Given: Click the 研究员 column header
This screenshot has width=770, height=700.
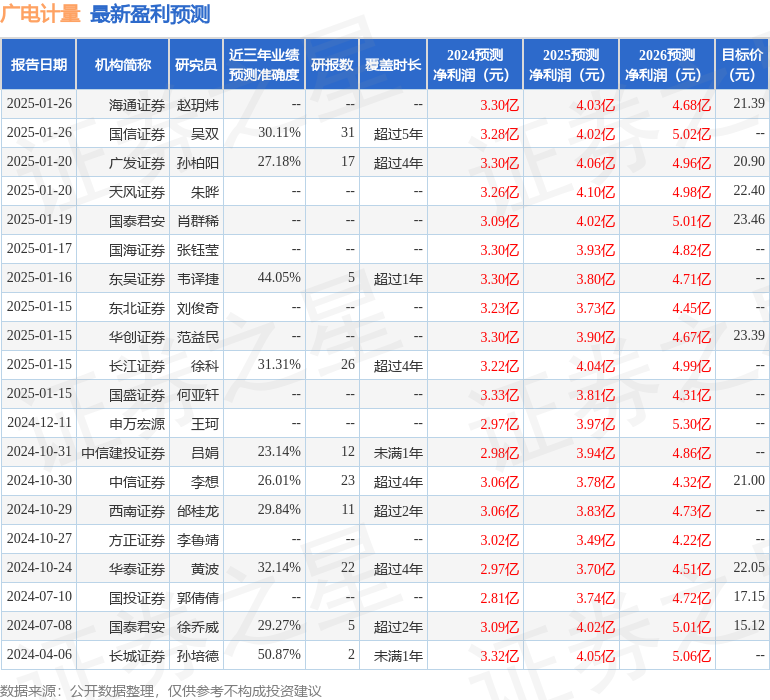Looking at the screenshot, I should point(196,64).
